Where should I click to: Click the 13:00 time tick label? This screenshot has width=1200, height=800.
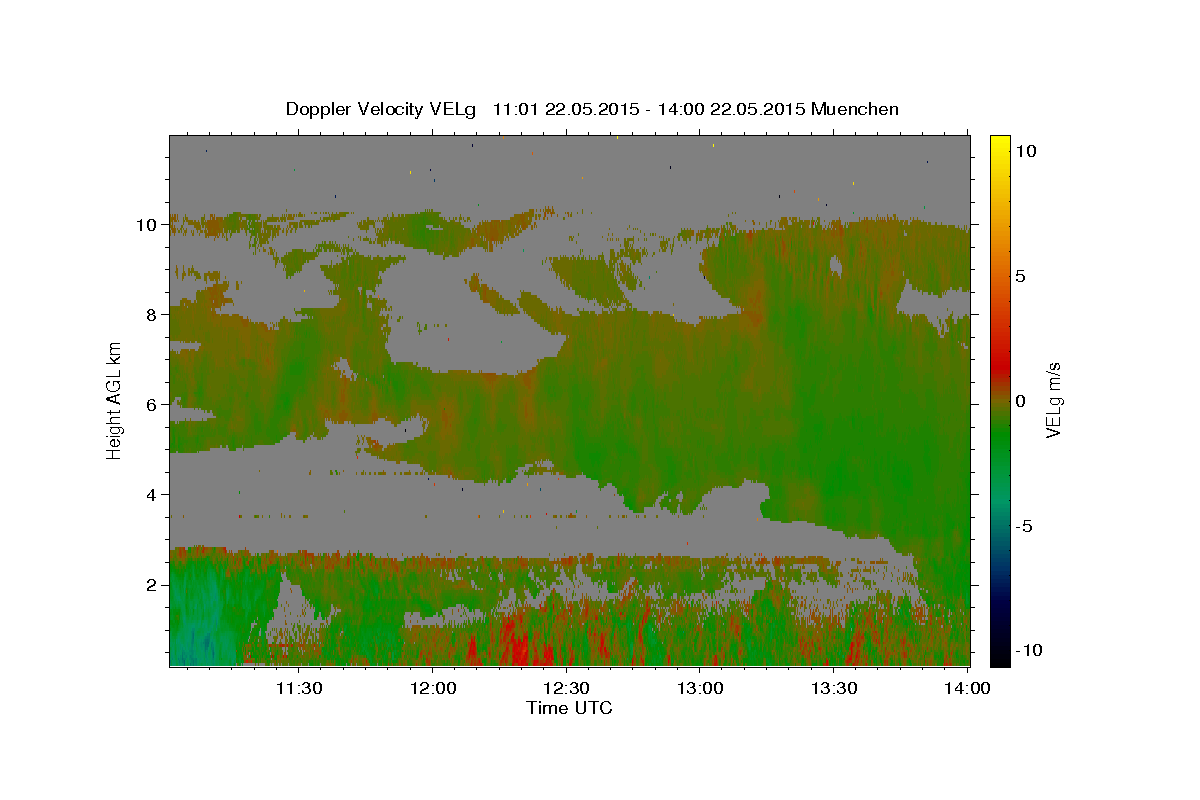point(700,688)
